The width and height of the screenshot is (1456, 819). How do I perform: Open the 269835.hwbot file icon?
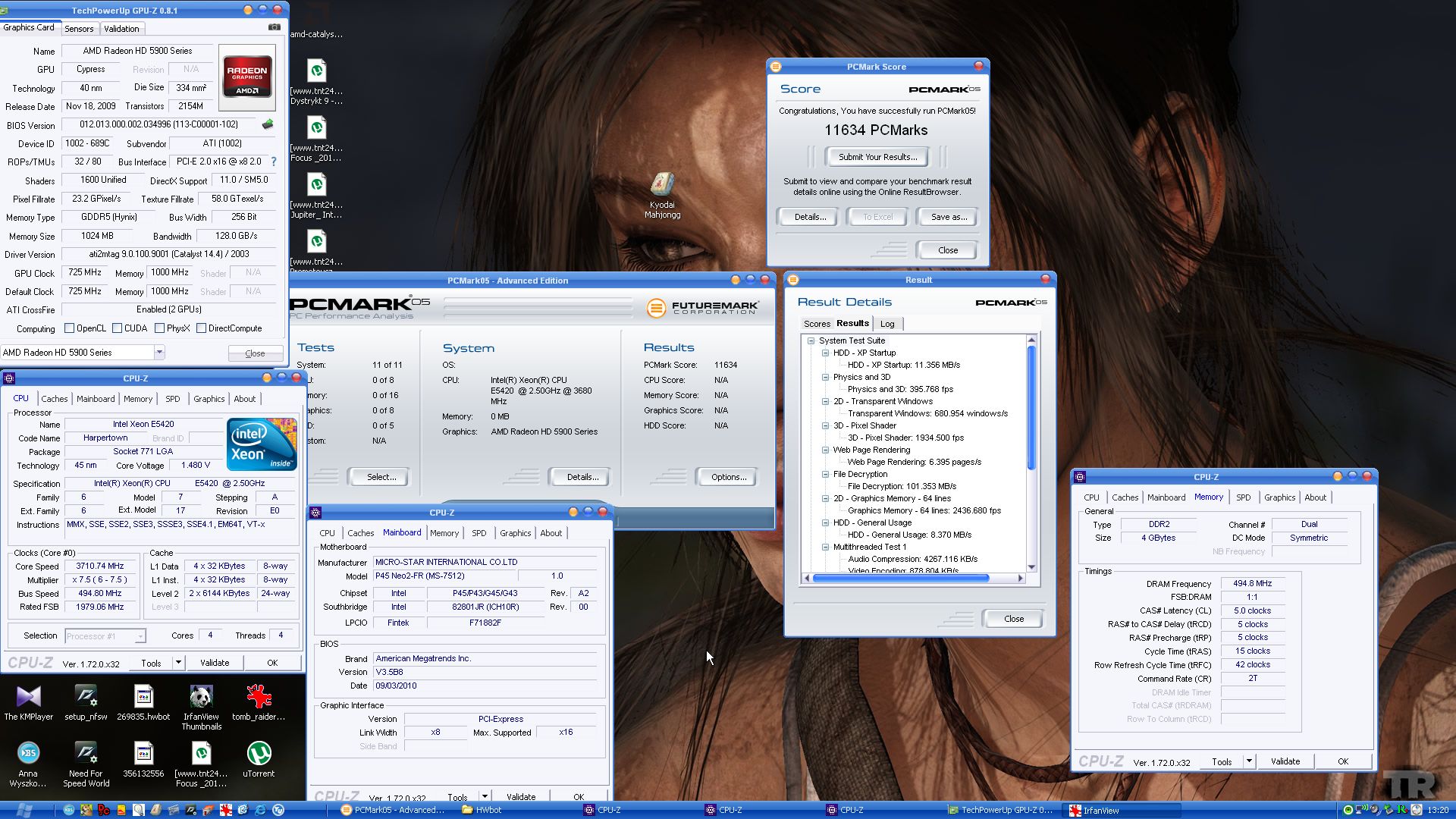click(x=143, y=702)
